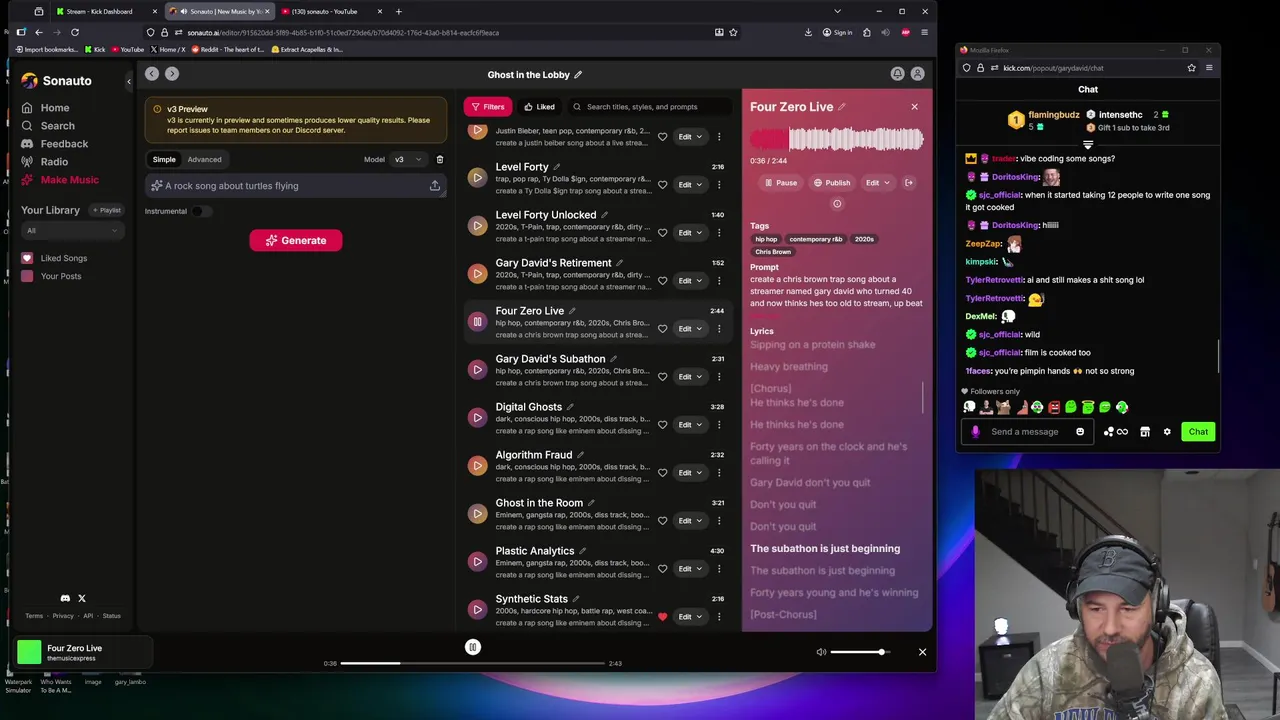
Task: Play Level Forty Unlocked song
Action: point(477,226)
